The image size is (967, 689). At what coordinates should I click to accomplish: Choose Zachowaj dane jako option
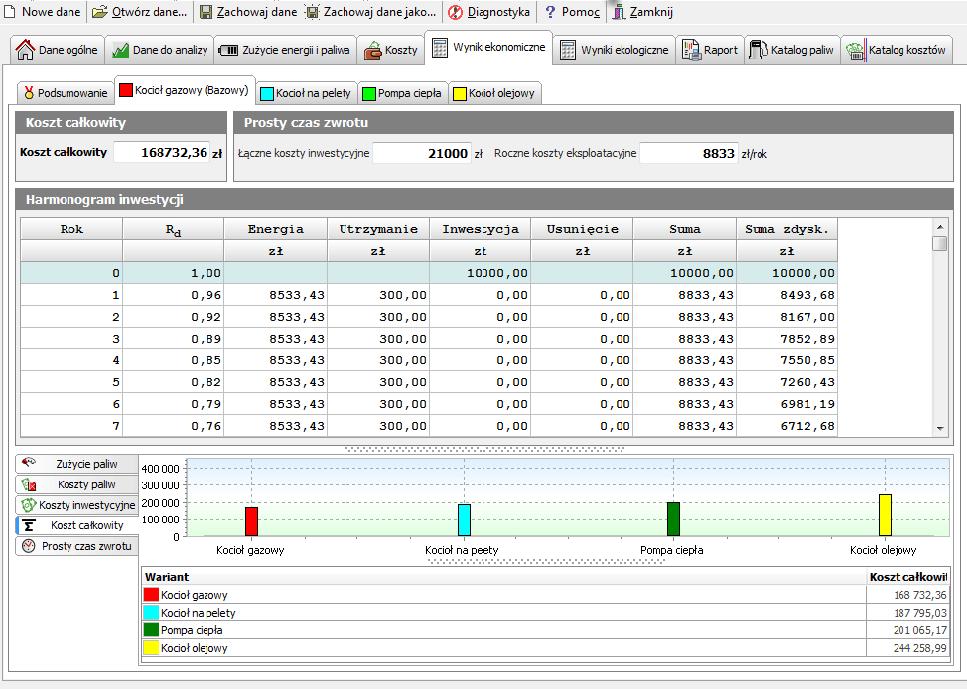pyautogui.click(x=372, y=12)
